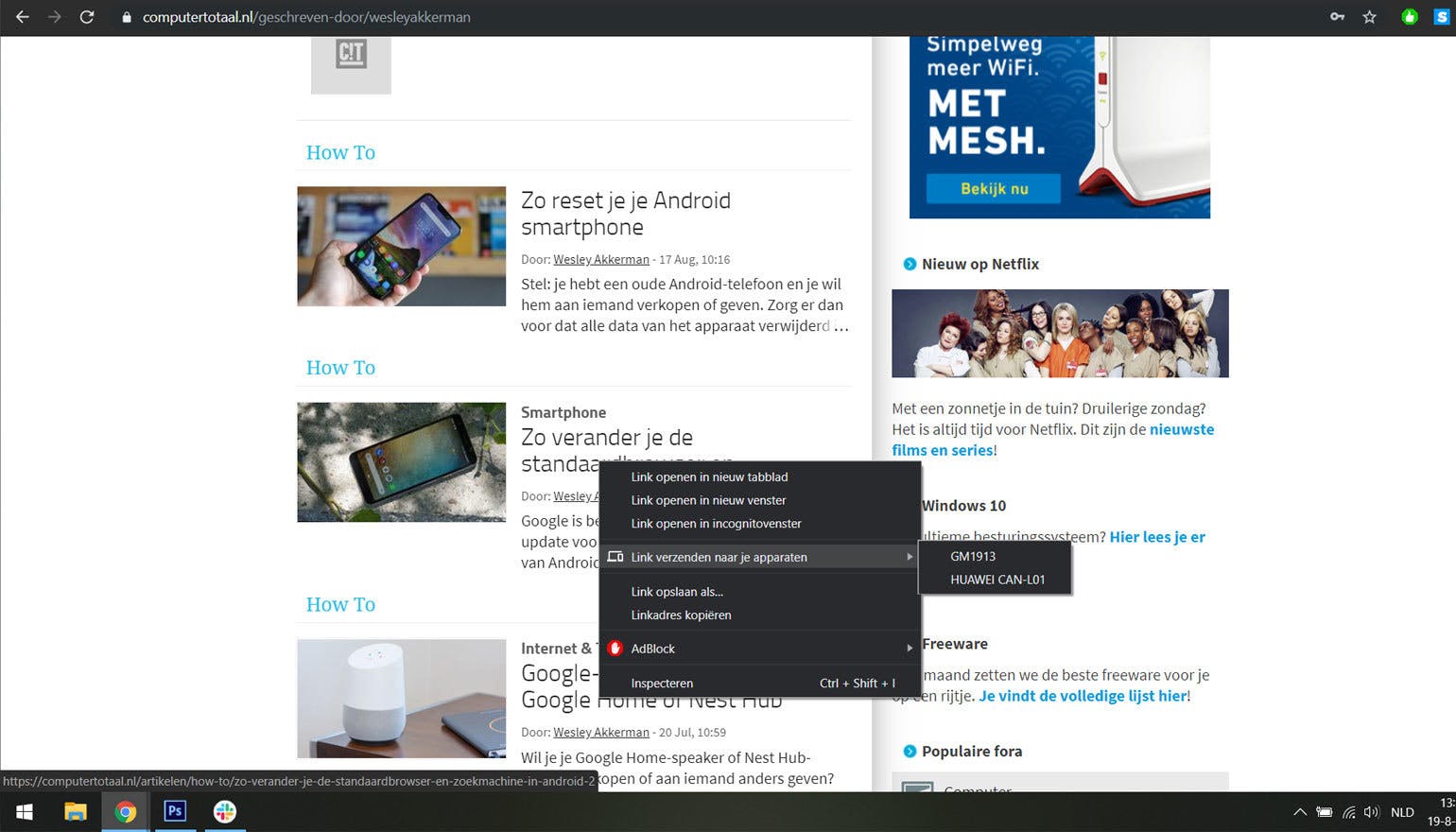Go back to the previous page

click(23, 17)
